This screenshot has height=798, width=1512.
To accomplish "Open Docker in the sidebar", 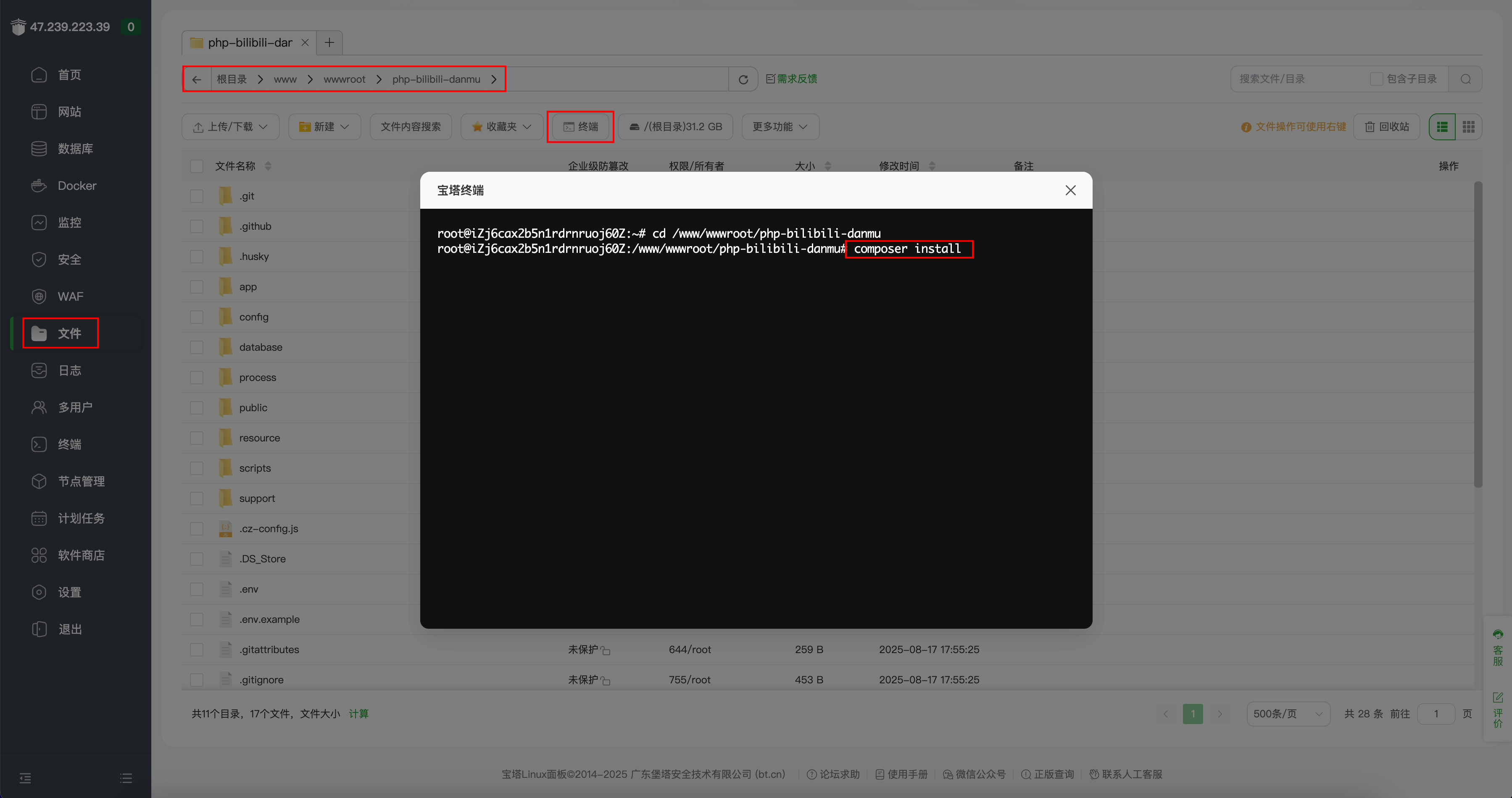I will (x=76, y=186).
